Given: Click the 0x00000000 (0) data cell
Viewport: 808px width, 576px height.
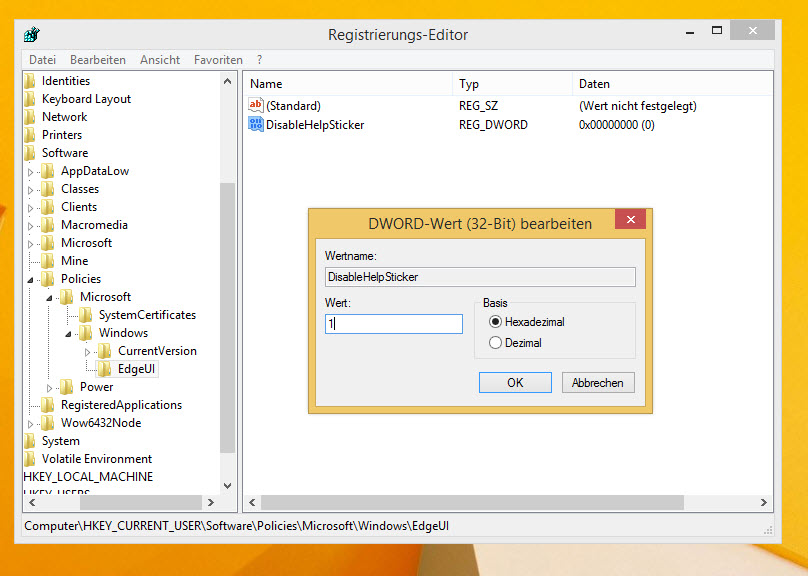Looking at the screenshot, I should [616, 125].
